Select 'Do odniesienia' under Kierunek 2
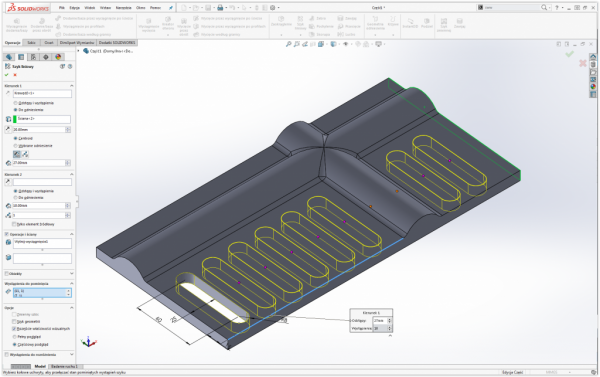Screen dimensions: 600x377 click(x=16, y=197)
